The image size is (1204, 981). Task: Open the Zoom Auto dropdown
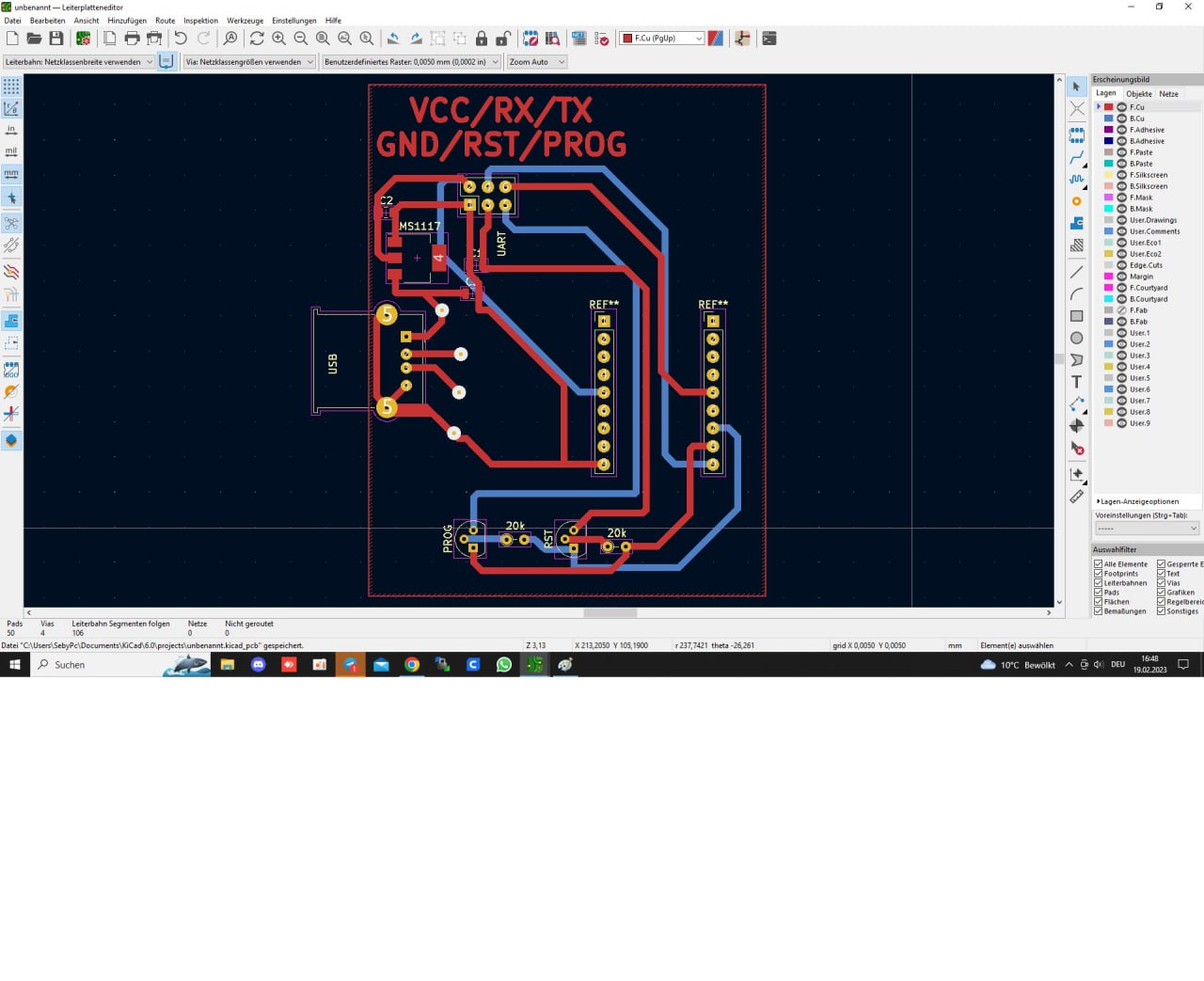(537, 62)
